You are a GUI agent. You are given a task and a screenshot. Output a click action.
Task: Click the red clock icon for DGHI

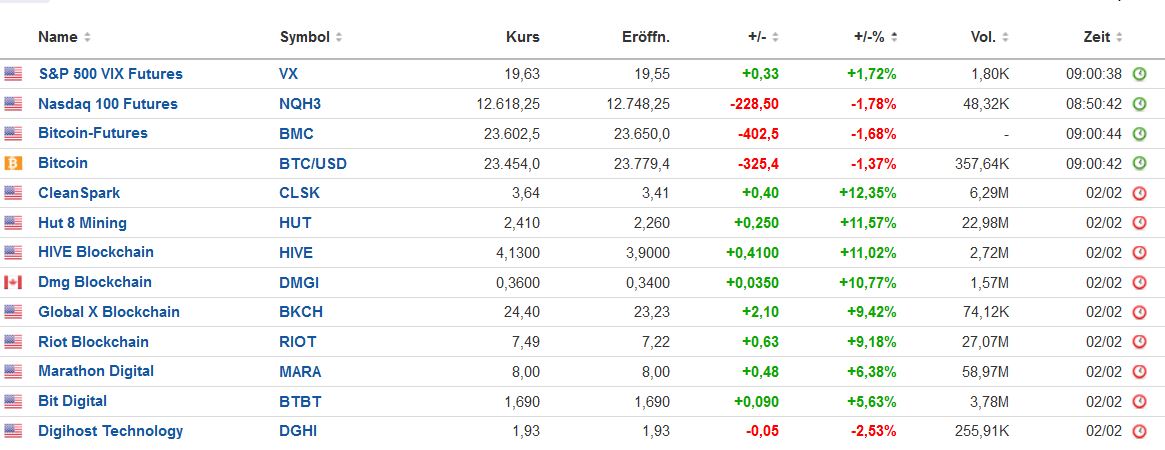(1139, 431)
